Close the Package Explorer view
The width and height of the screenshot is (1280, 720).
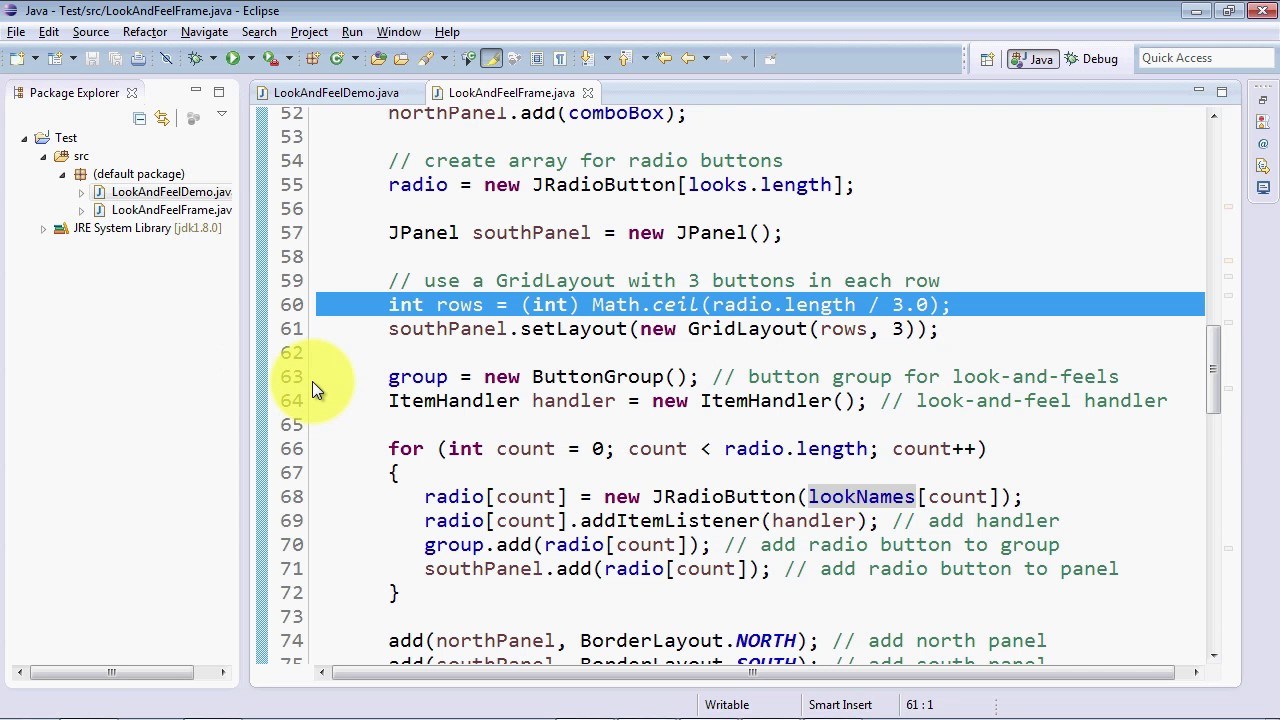click(131, 93)
